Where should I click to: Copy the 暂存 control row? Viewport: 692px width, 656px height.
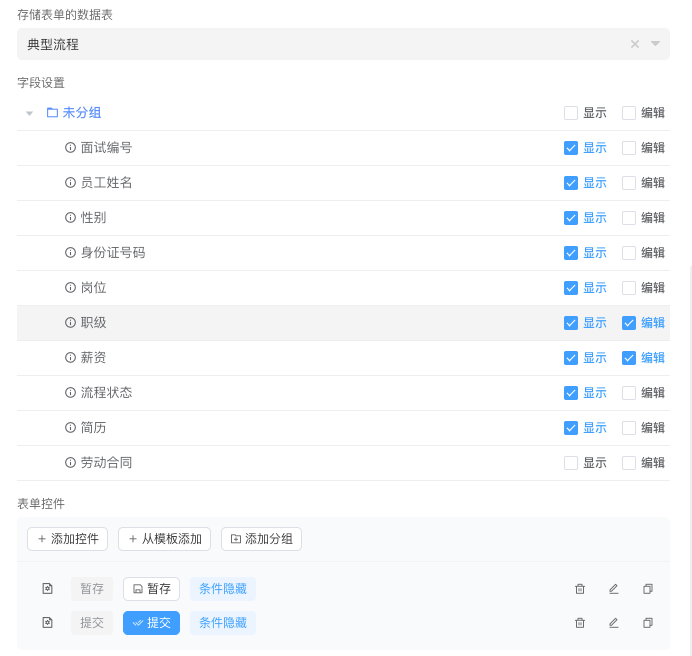point(648,589)
